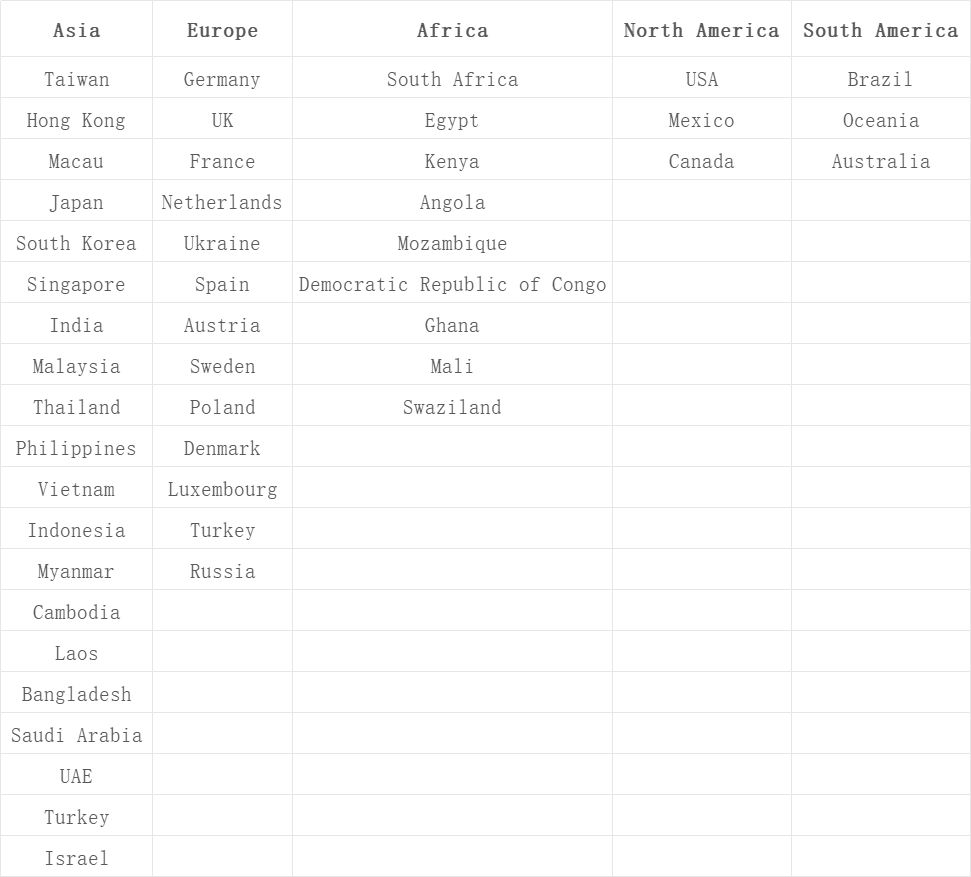Click Democratic Republic of Congo cell
This screenshot has width=971, height=877.
(452, 284)
